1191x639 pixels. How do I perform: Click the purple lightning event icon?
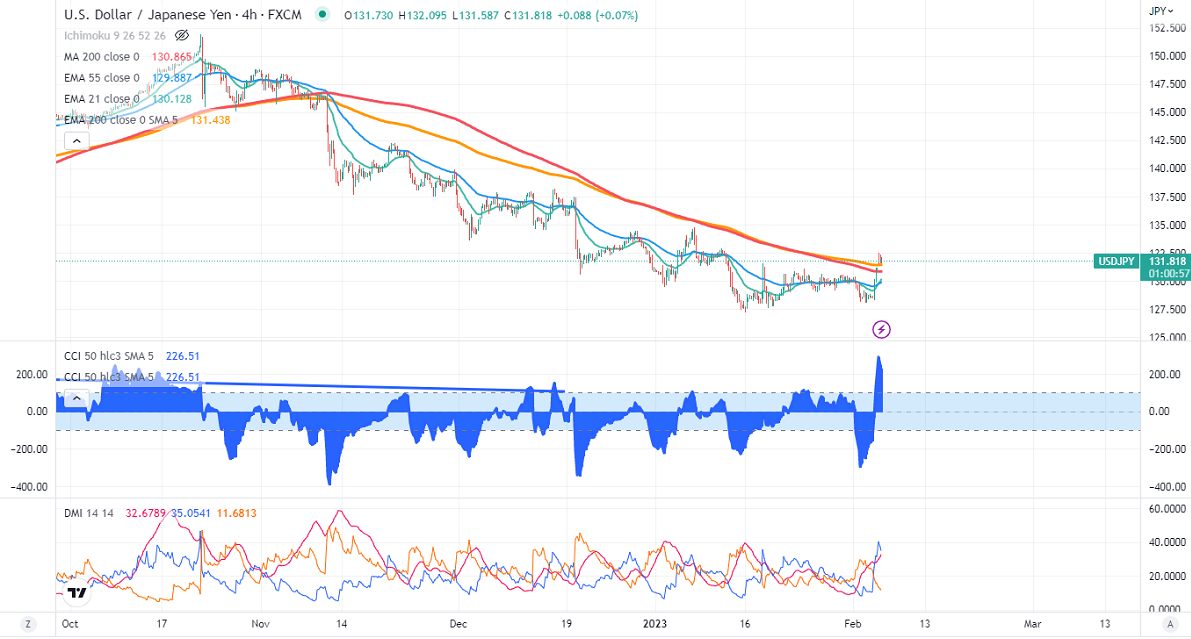(881, 329)
